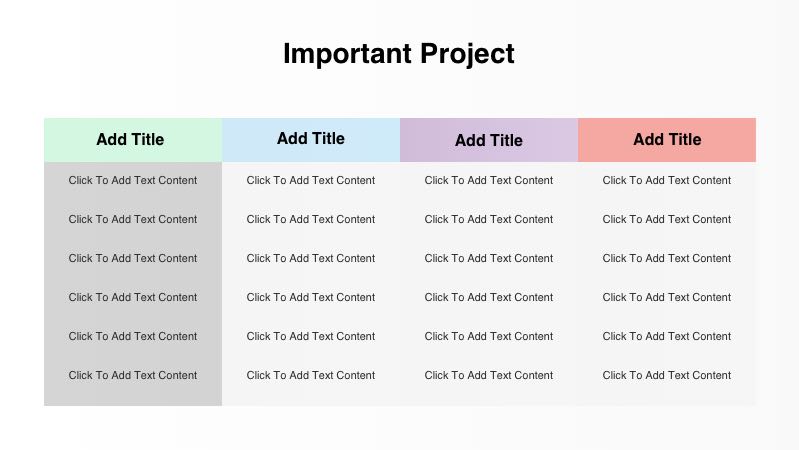Click second text placeholder under purple header
The width and height of the screenshot is (799, 450).
(489, 220)
